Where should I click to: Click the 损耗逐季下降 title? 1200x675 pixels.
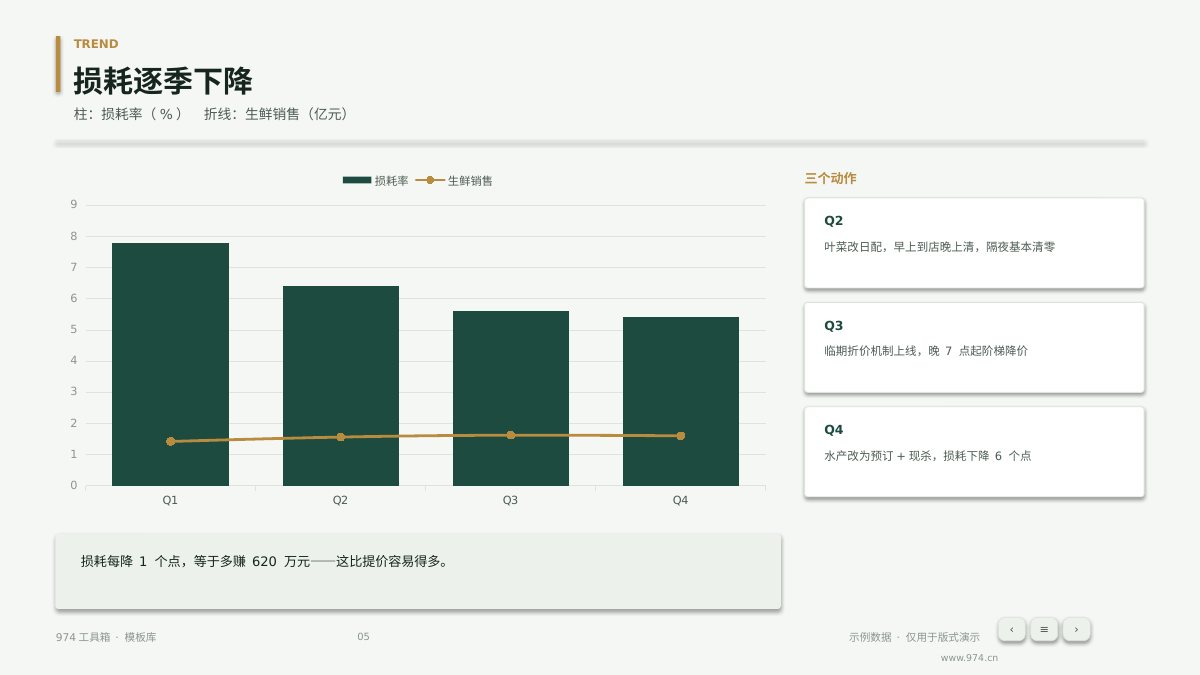pos(163,81)
